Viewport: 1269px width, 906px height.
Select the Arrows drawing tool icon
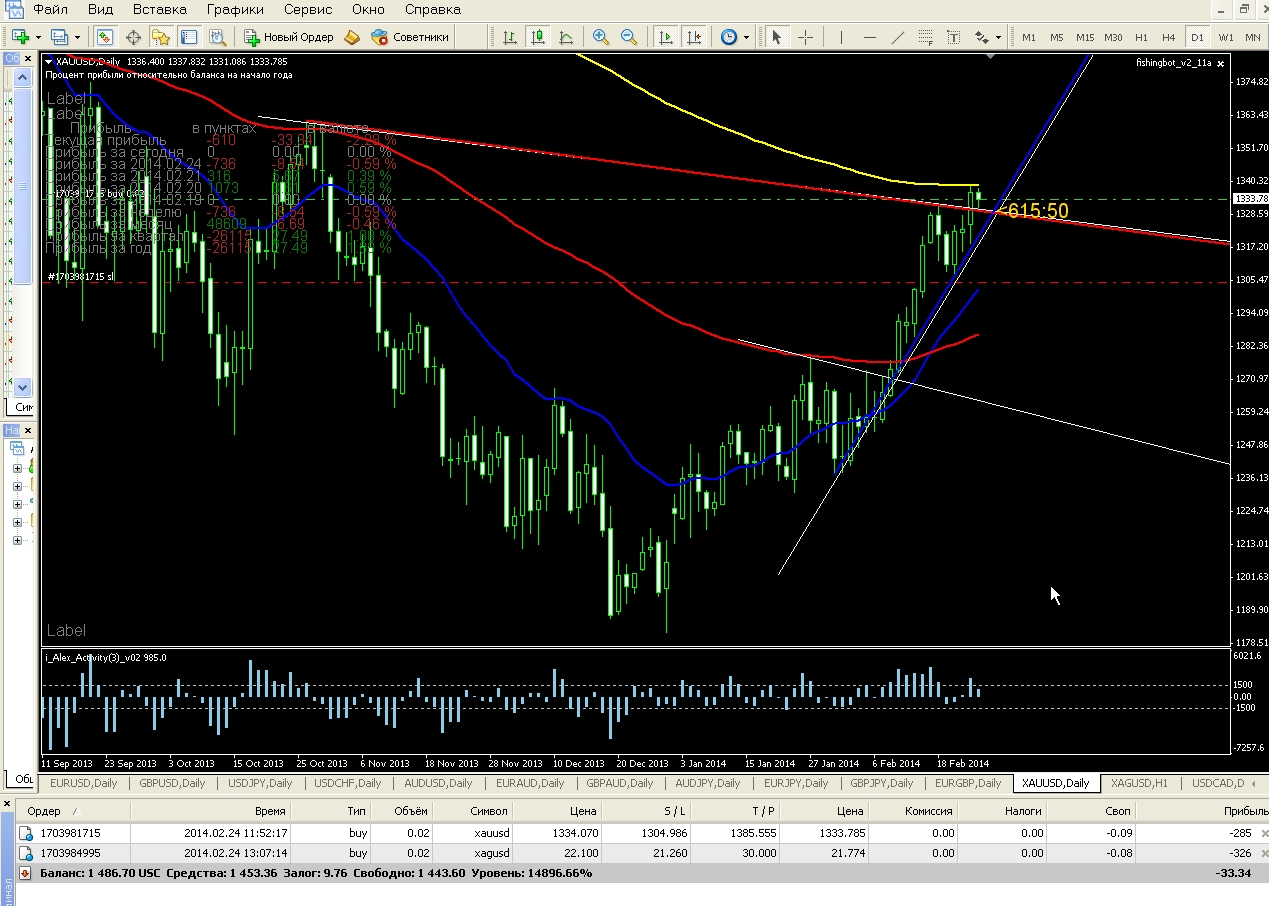981,37
